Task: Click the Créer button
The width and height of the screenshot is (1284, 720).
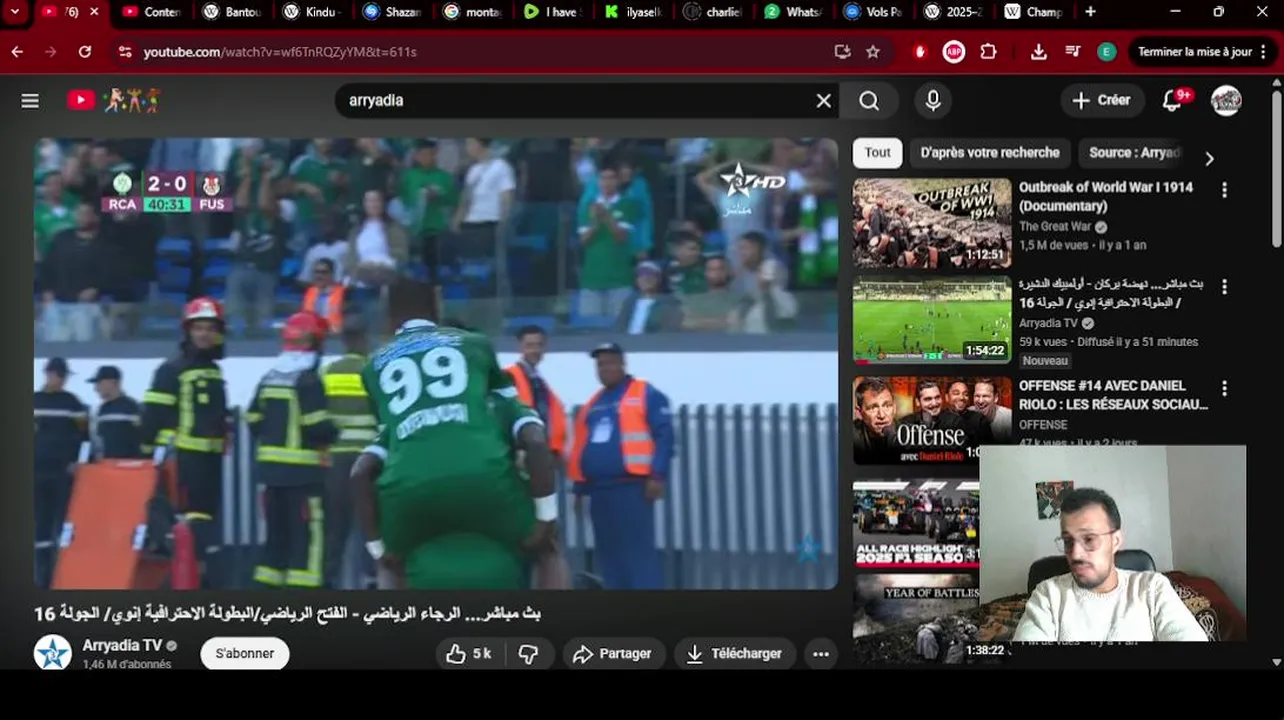Action: tap(1102, 100)
